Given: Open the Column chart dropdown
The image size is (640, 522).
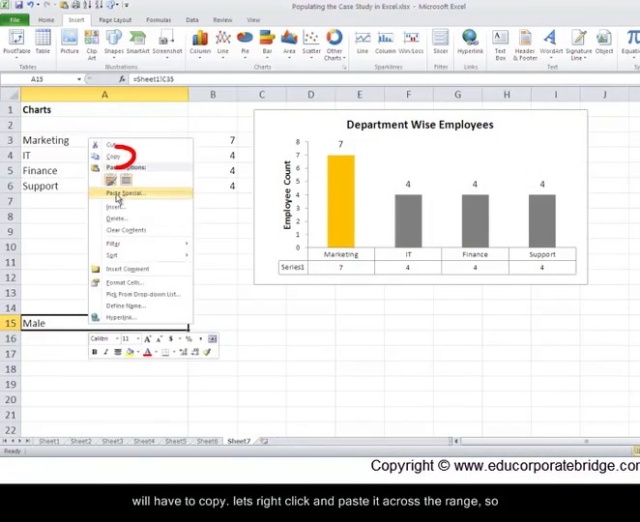Looking at the screenshot, I should 200,43.
